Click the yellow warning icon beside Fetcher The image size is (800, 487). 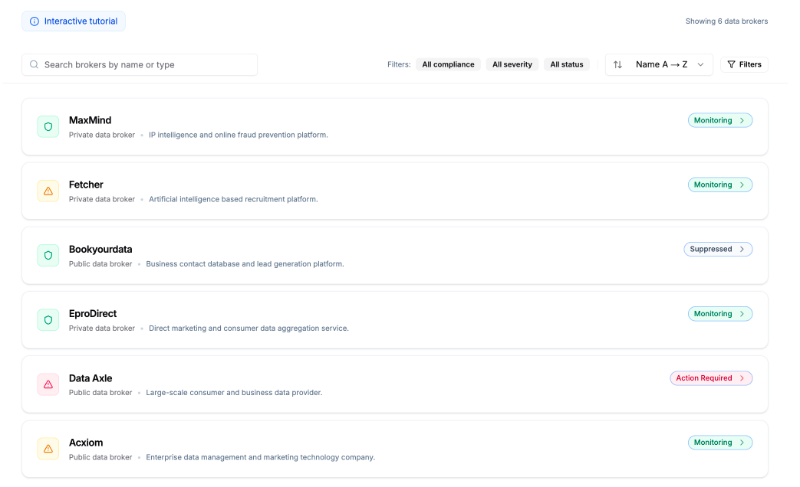pyautogui.click(x=48, y=191)
